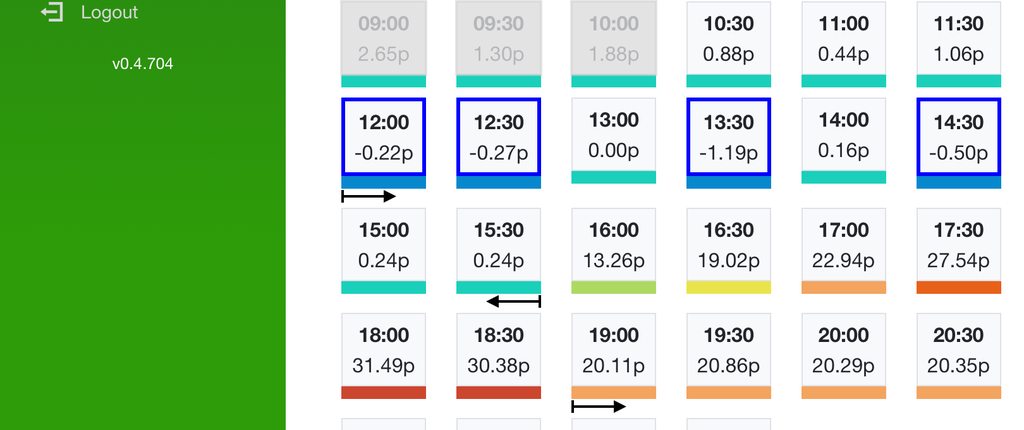The width and height of the screenshot is (1024, 430).
Task: Click right arrow under the 12:00 slot
Action: (369, 196)
